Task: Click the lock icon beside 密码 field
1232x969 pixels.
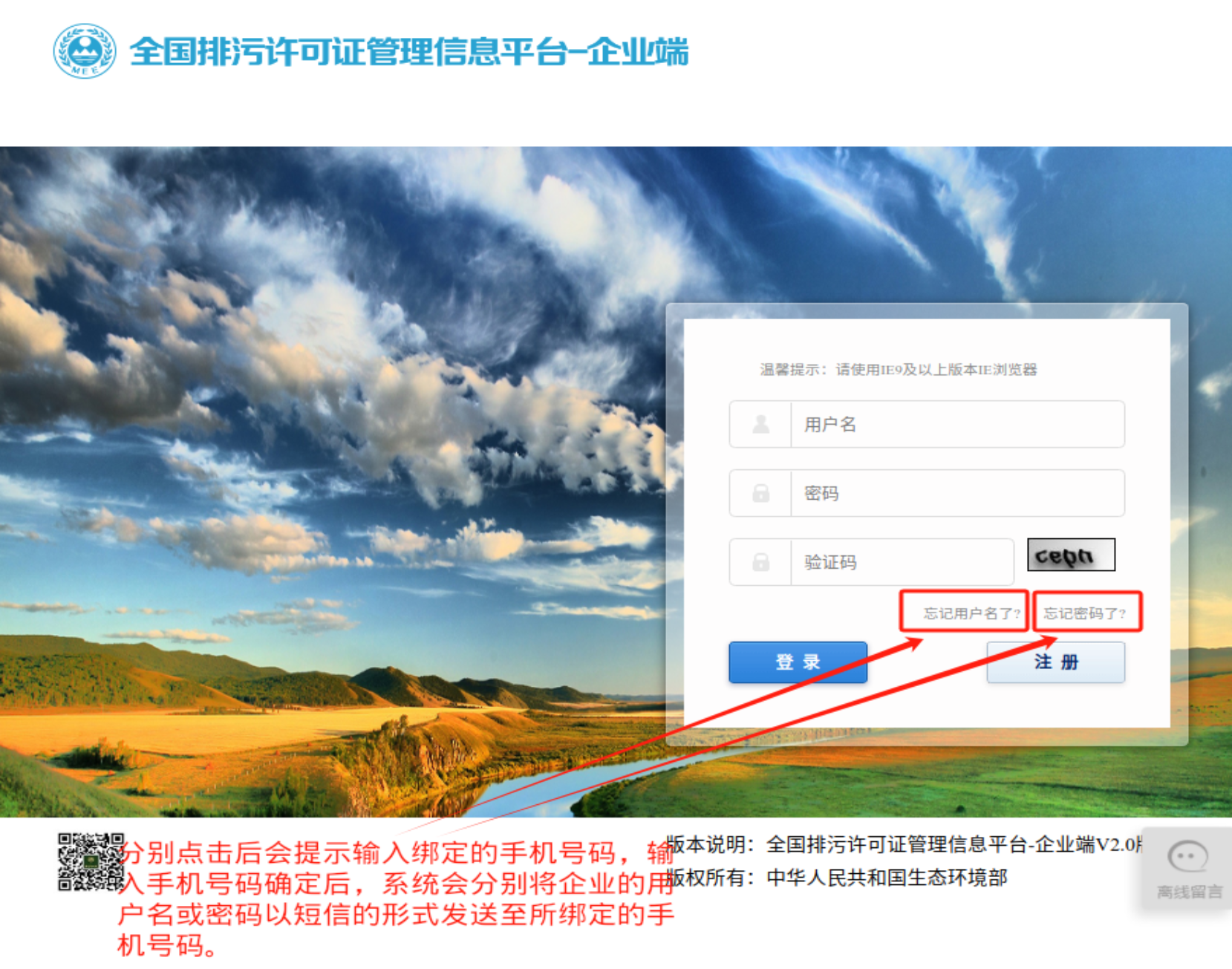Action: point(760,493)
